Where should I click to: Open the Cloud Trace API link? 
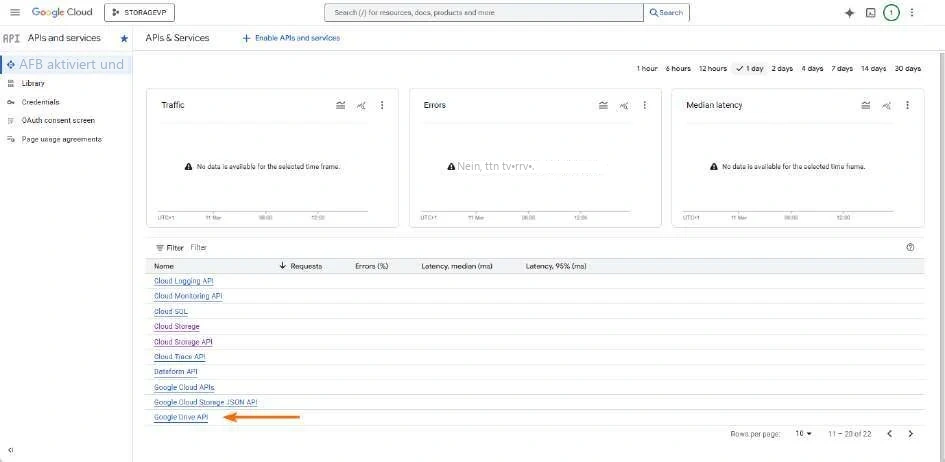[180, 357]
